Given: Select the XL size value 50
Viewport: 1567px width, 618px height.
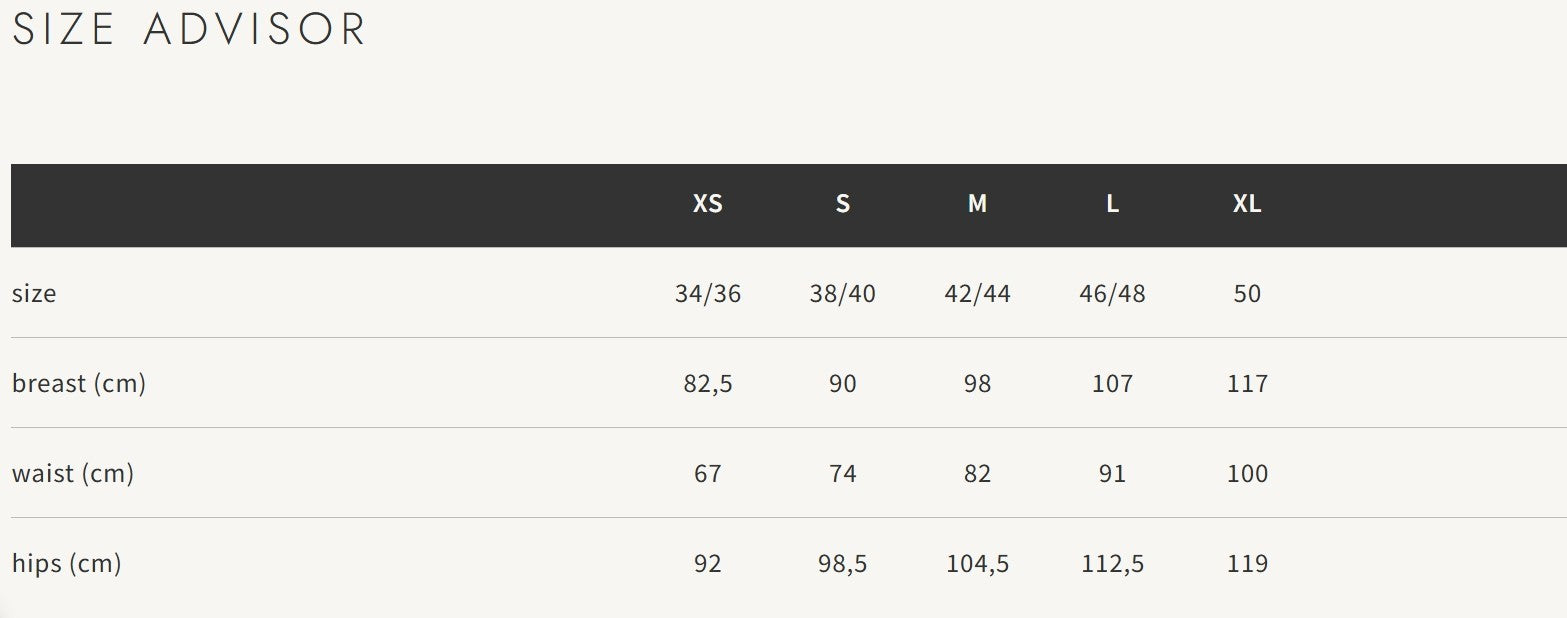Looking at the screenshot, I should 1247,294.
